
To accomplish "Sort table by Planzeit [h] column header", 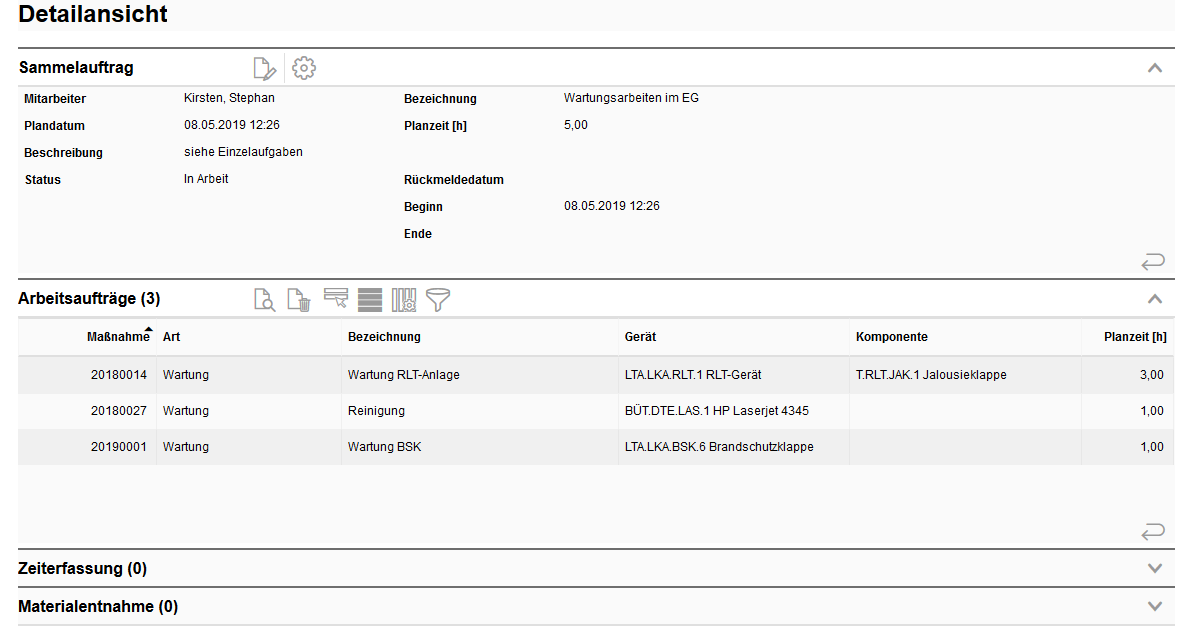I will [x=1134, y=337].
